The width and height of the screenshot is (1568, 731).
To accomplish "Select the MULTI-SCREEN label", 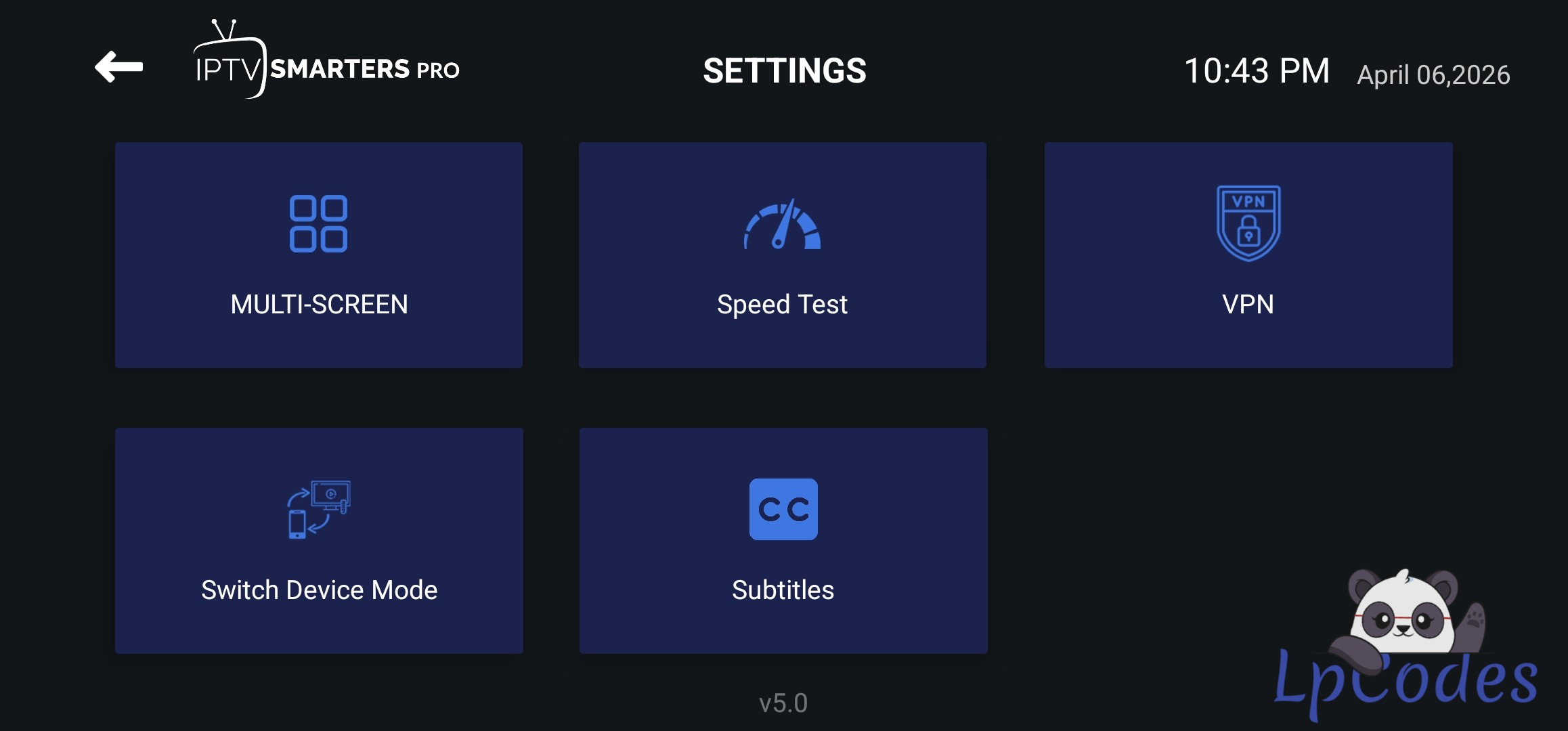I will pyautogui.click(x=319, y=305).
